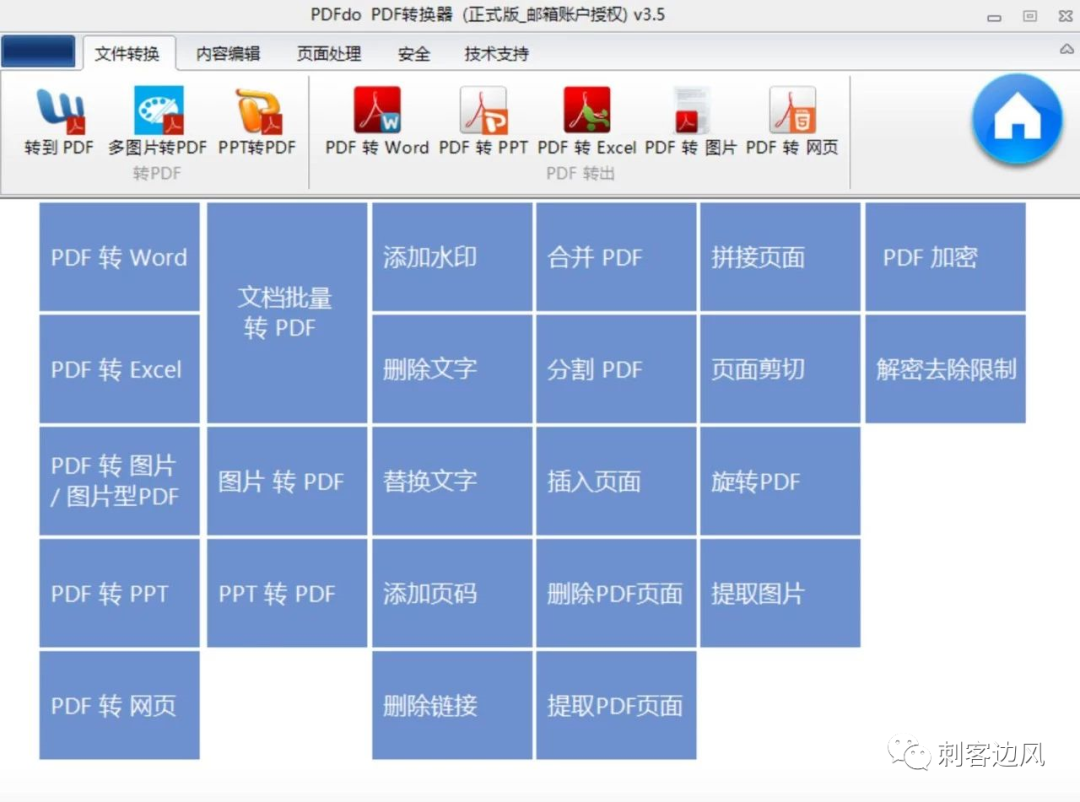The height and width of the screenshot is (802, 1080).
Task: Close the PDFdo window
Action: tap(1066, 16)
